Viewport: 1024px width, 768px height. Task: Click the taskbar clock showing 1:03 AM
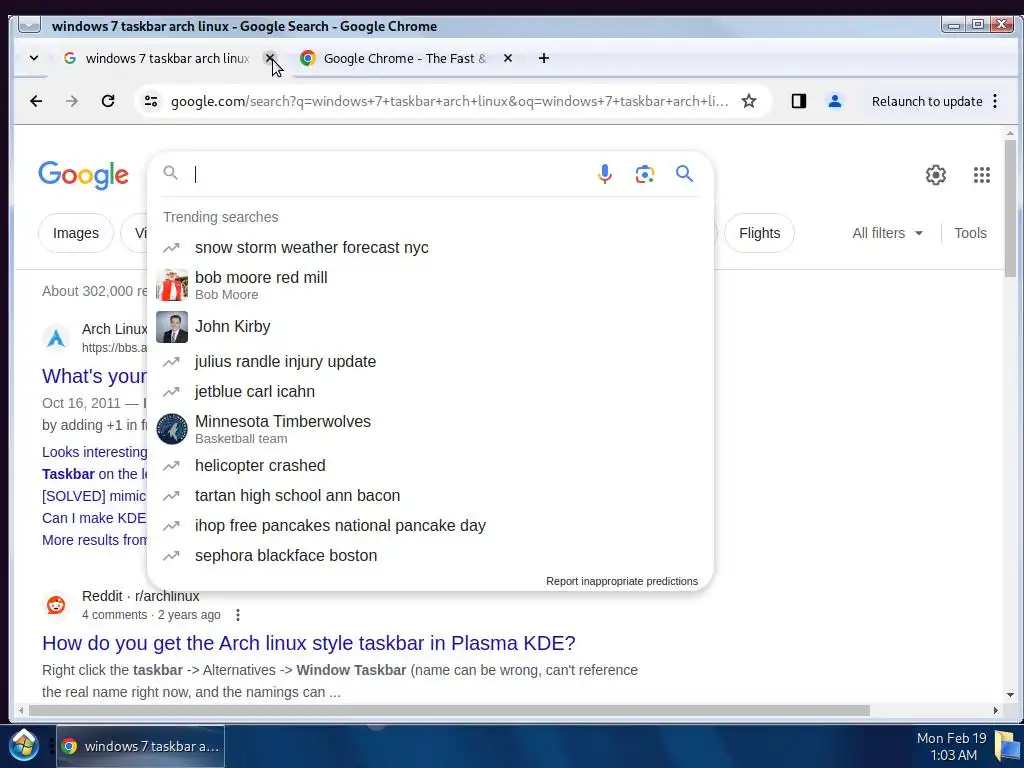953,747
